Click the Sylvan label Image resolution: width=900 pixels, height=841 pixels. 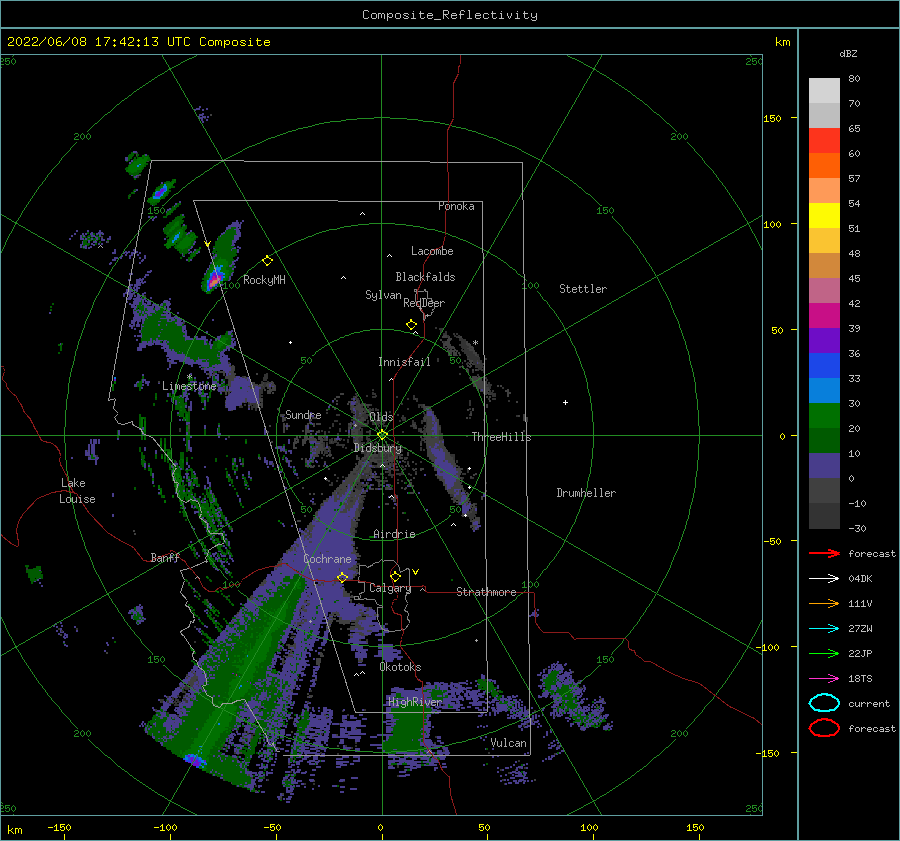click(383, 295)
